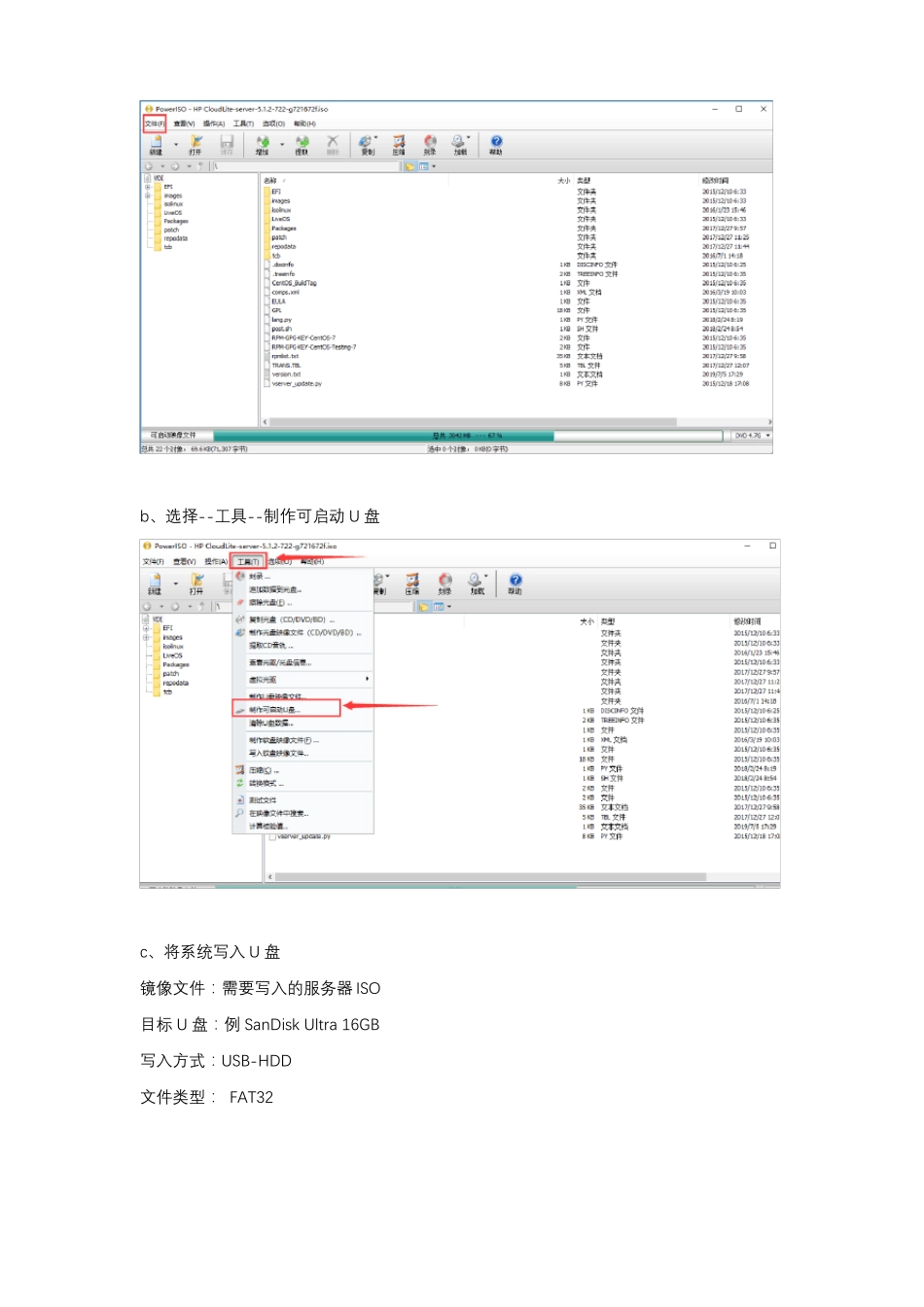Choose 清除U盘数据 from Tools menu
Viewport: 924px width, 1307px height.
pos(303,723)
